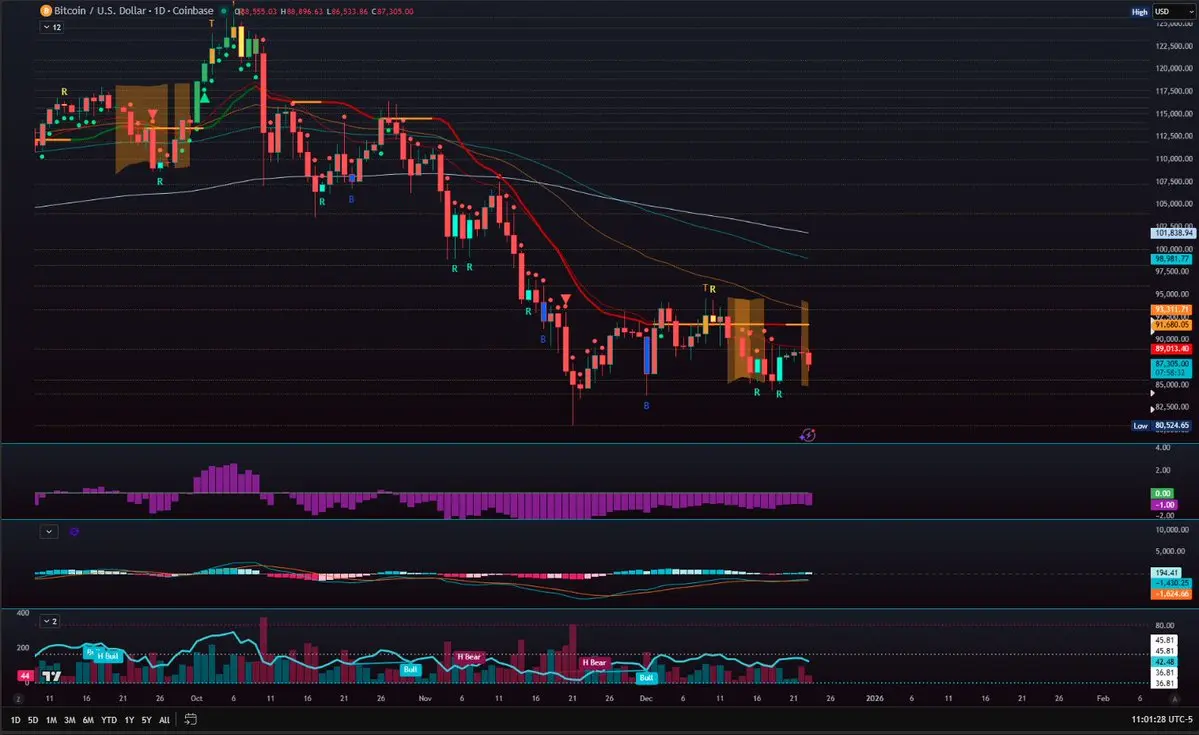Viewport: 1199px width, 735px height.
Task: Click the round timezone icon at the bottom-left corner of the time axis
Action: point(18,699)
